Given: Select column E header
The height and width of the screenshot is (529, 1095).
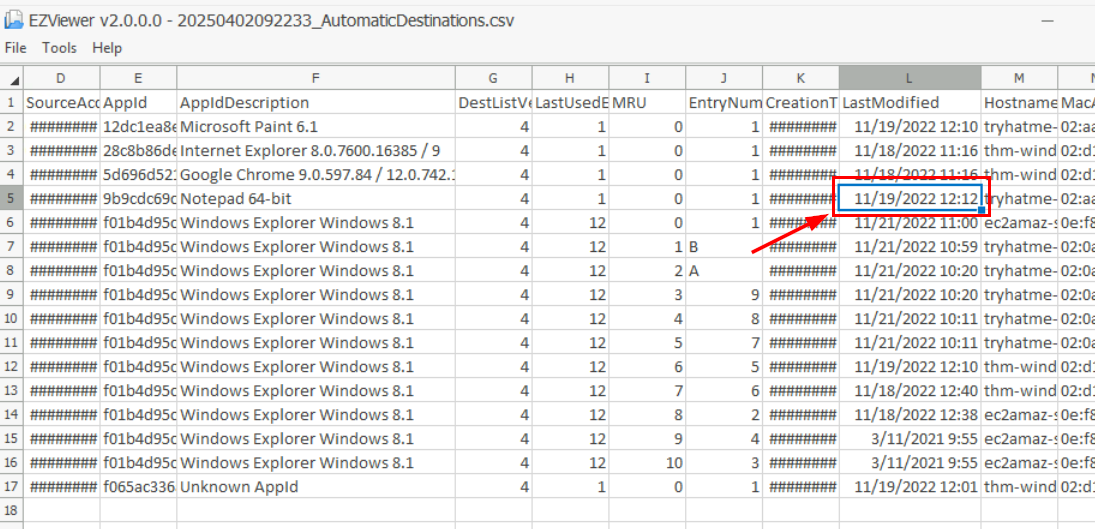Looking at the screenshot, I should 138,78.
